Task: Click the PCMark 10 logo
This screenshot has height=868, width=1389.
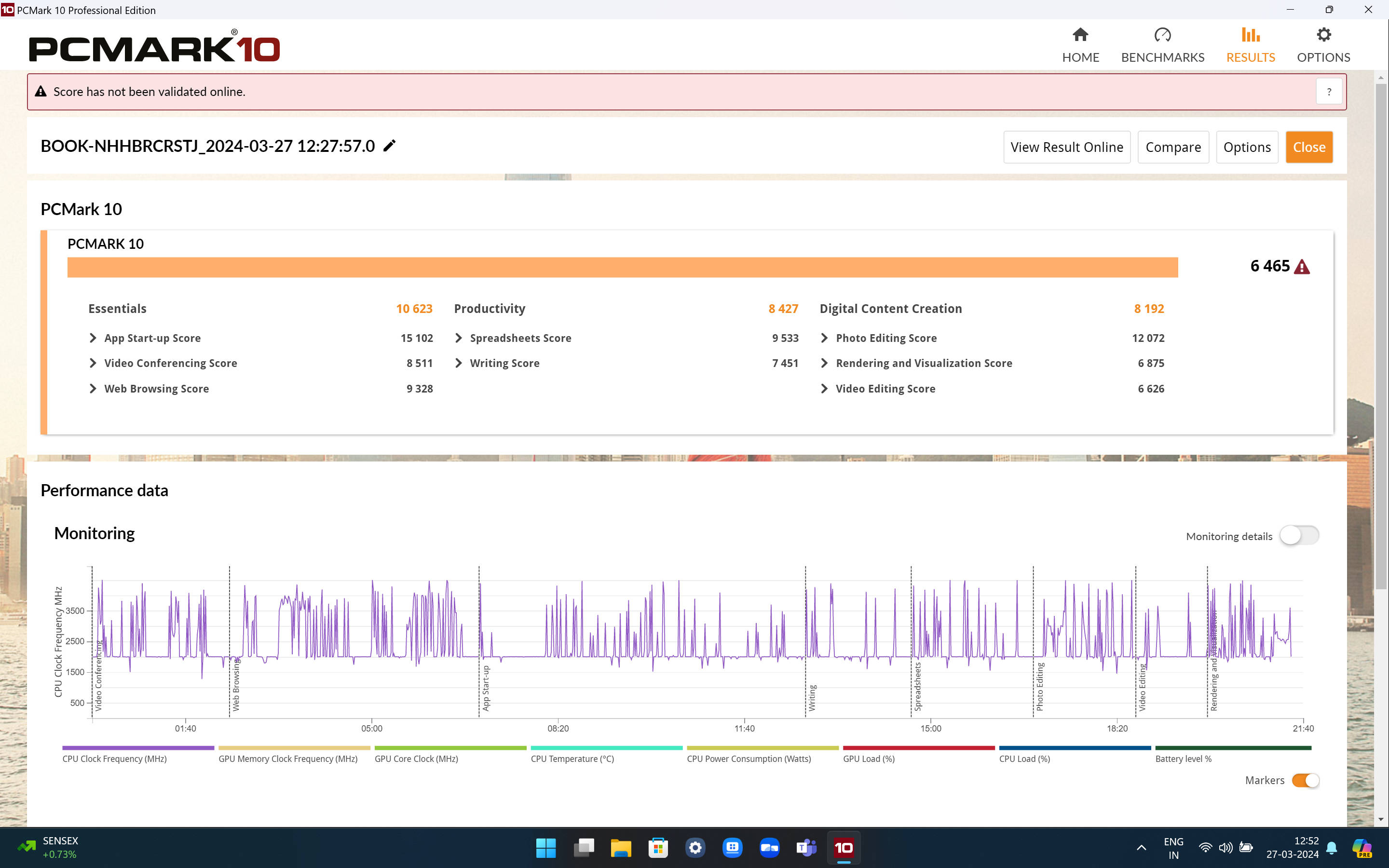Action: pos(154,46)
